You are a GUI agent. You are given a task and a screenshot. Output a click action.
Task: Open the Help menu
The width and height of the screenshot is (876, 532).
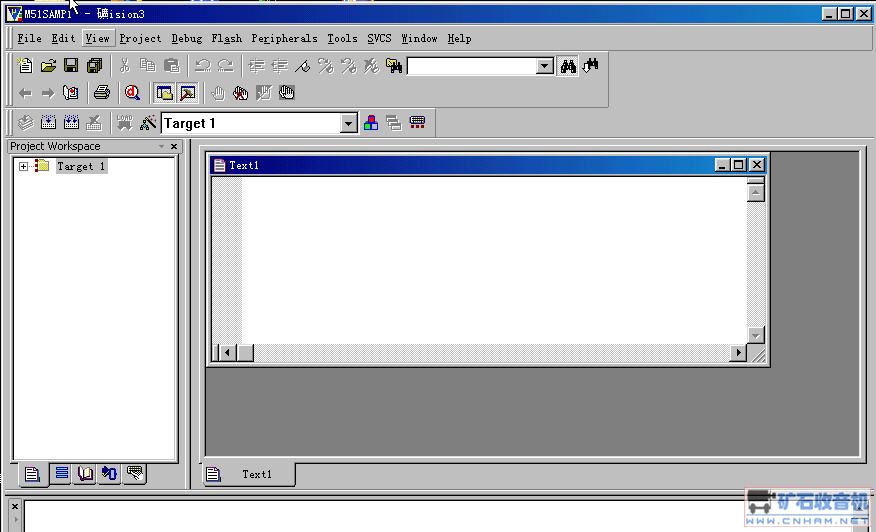459,39
